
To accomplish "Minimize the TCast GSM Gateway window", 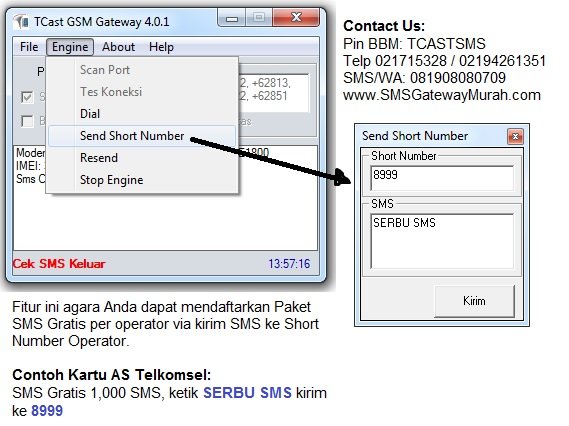I will tap(232, 18).
